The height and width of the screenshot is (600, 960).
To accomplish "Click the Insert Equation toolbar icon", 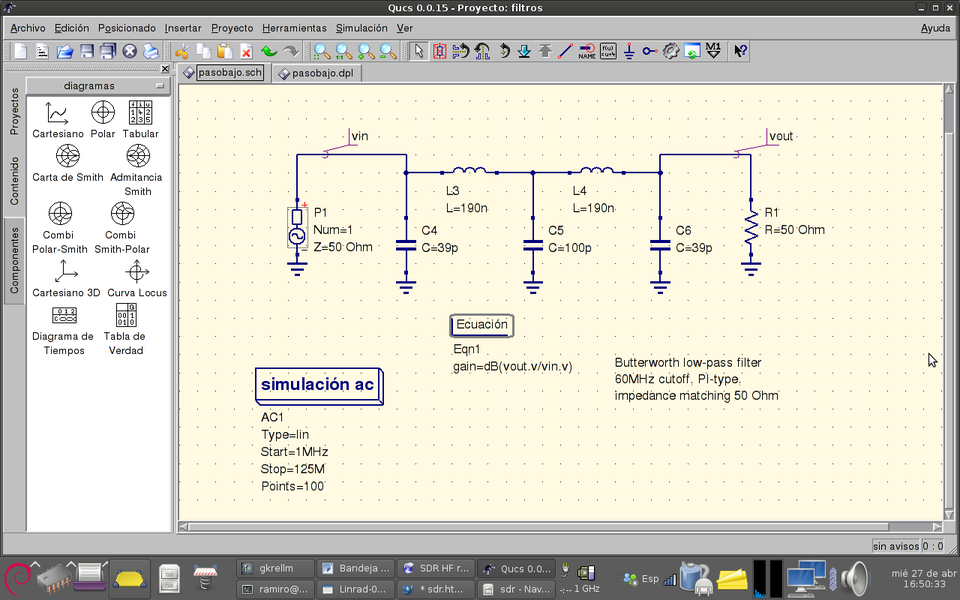I will click(x=608, y=50).
